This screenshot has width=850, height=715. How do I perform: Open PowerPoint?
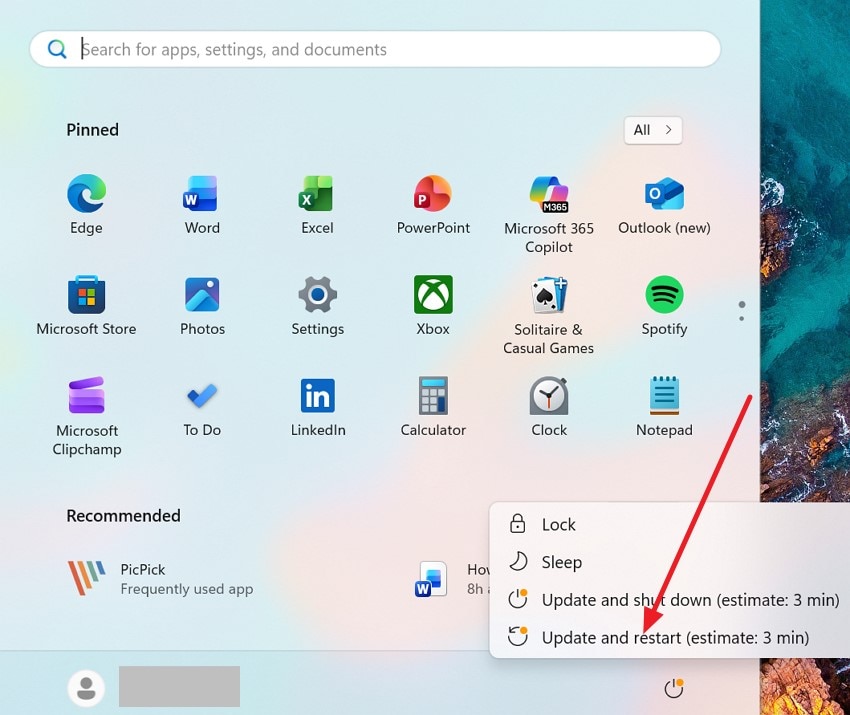point(432,195)
